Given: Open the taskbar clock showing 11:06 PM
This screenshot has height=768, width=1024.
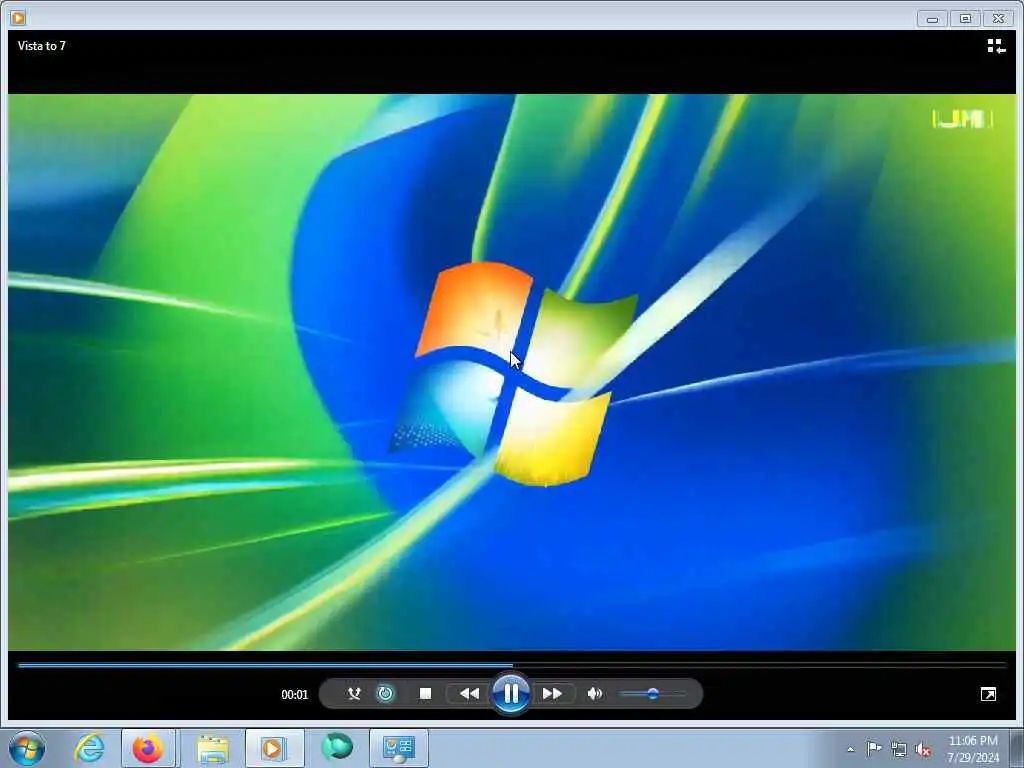Looking at the screenshot, I should [x=973, y=749].
